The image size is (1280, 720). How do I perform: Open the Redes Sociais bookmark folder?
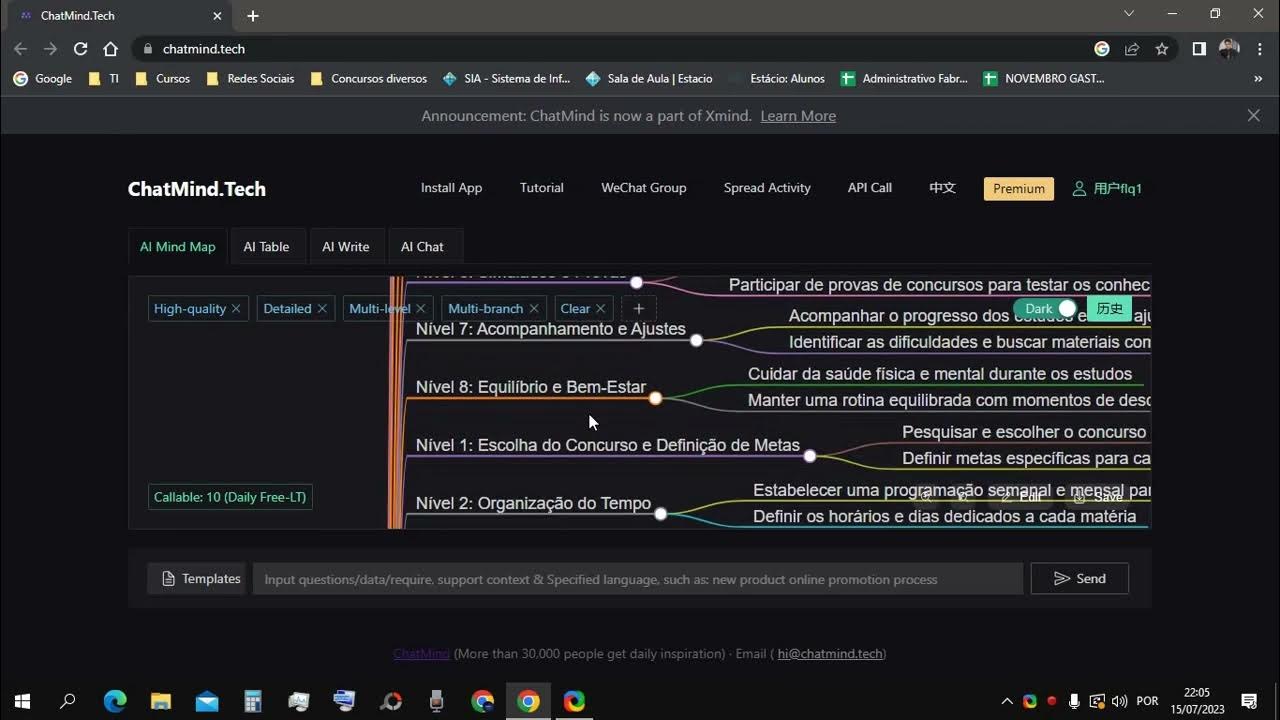pyautogui.click(x=251, y=78)
